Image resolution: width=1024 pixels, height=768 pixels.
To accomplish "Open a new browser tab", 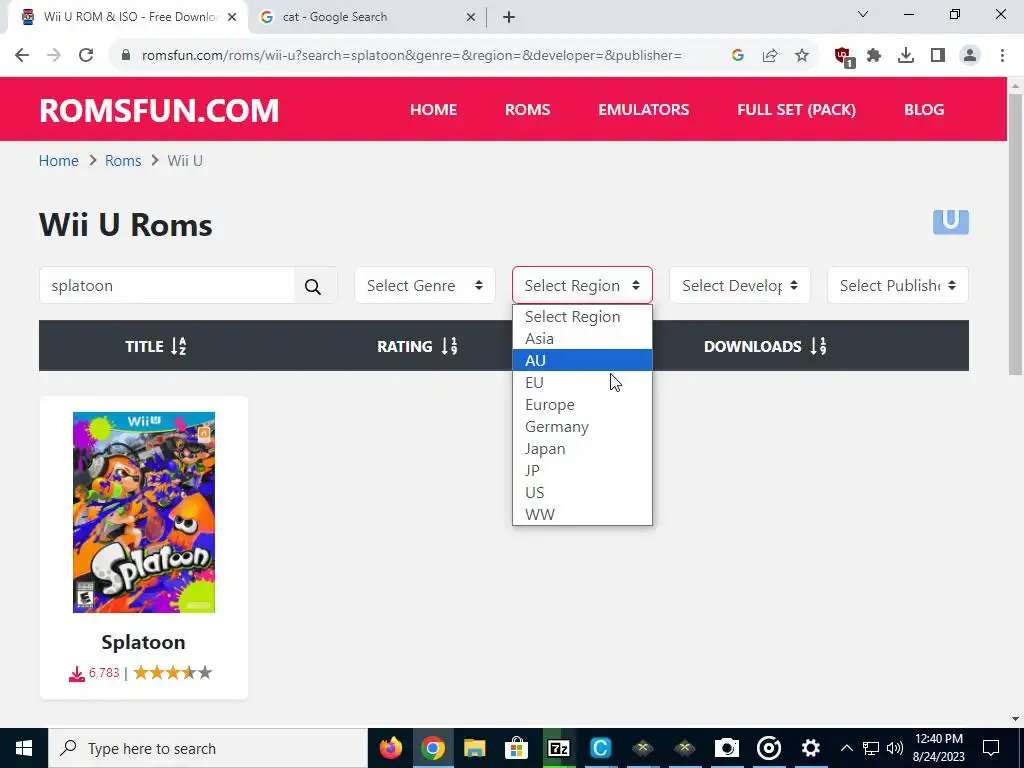I will pos(509,17).
